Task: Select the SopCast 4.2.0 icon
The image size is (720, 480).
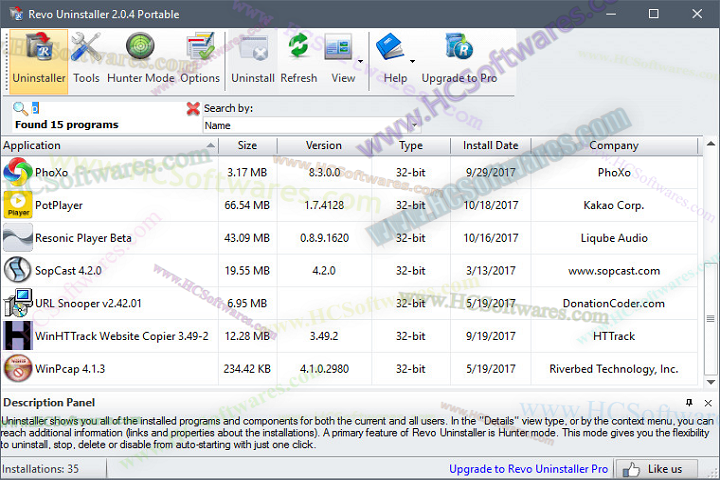Action: click(x=18, y=270)
